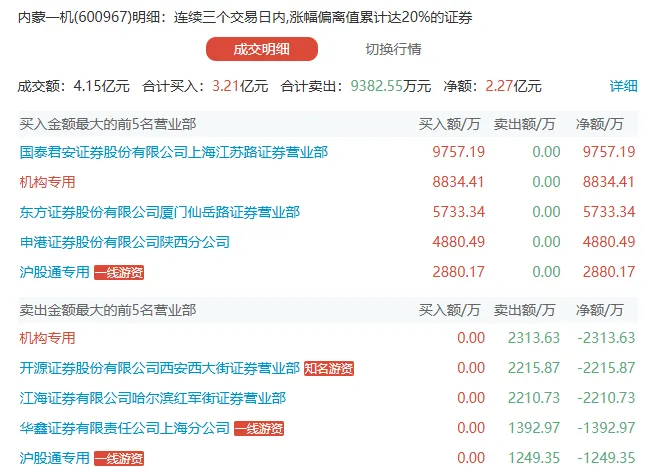Select the 成交明细 tab
Viewport: 656px width, 476px height.
[x=262, y=49]
